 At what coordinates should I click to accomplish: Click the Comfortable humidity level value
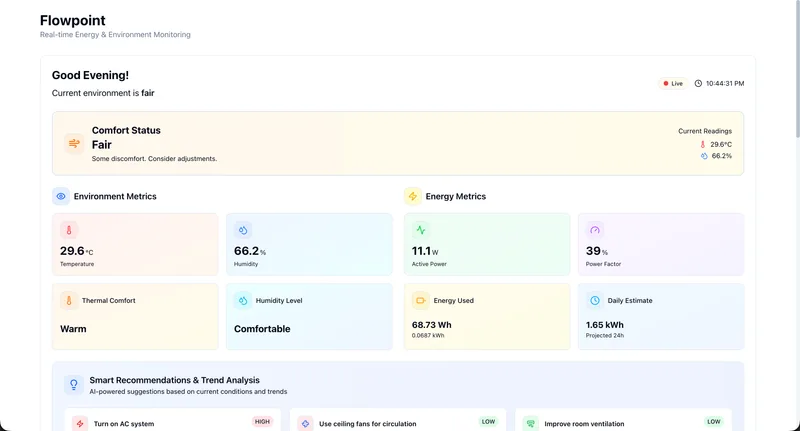pos(262,329)
